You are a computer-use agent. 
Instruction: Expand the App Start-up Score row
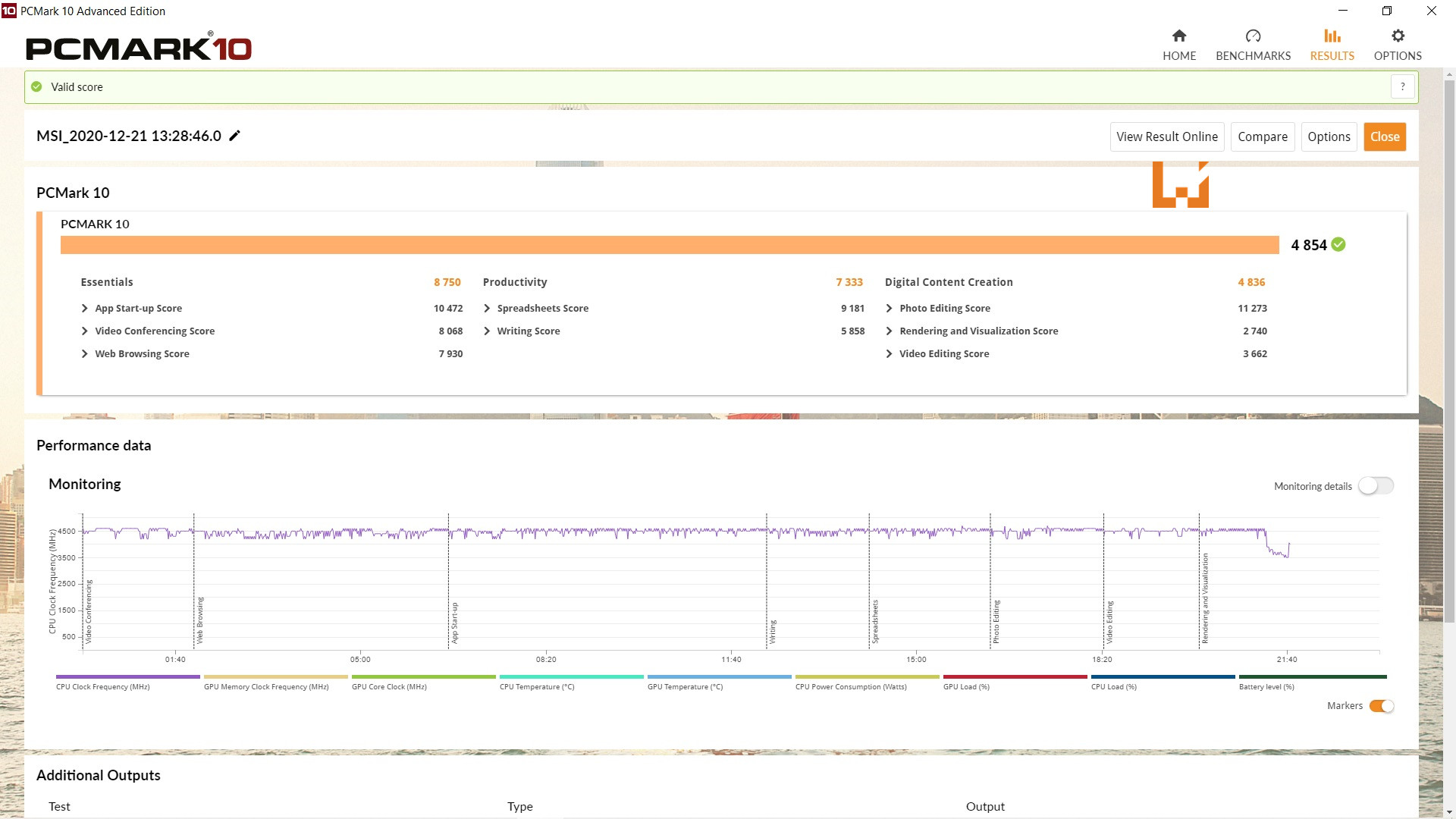tap(85, 309)
